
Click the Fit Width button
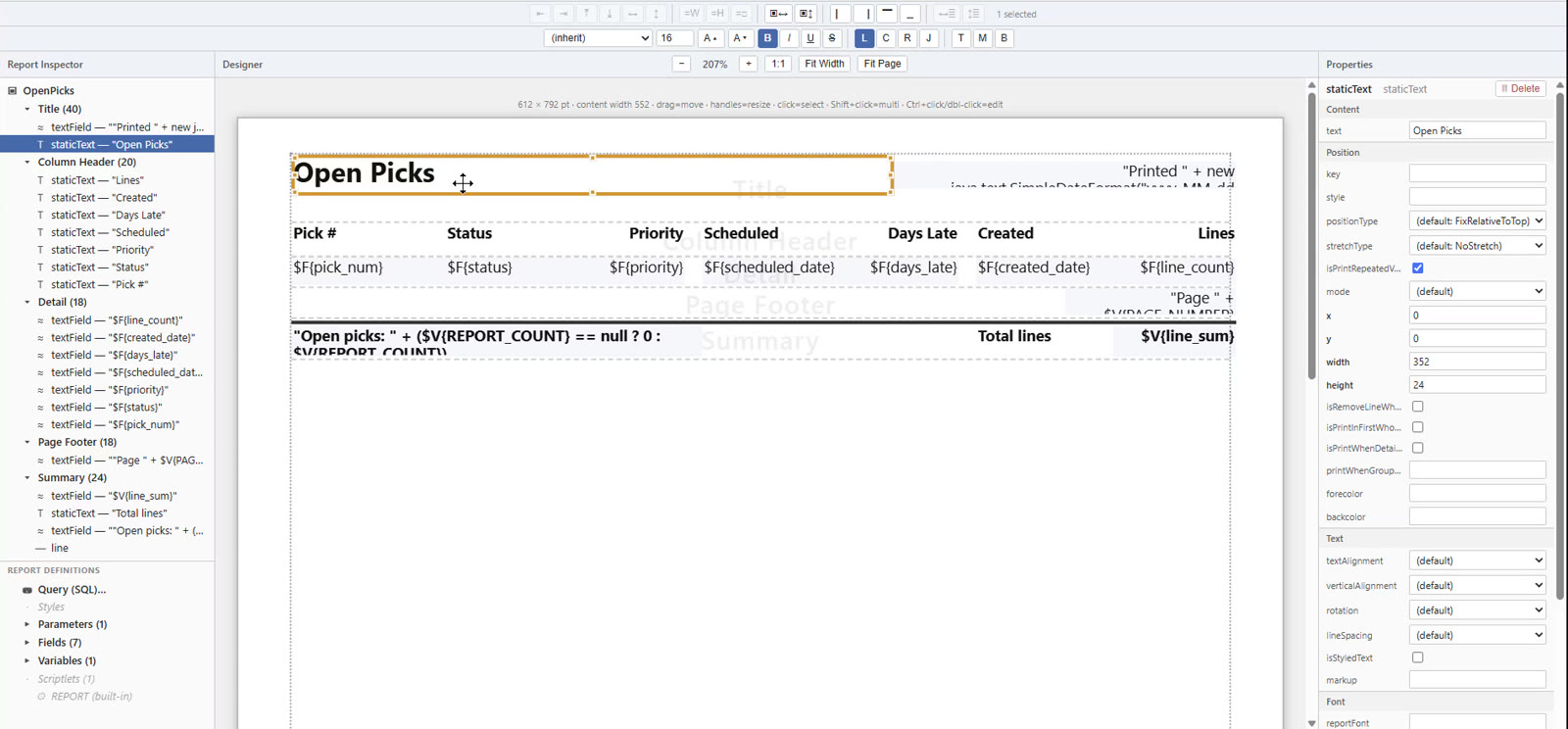coord(824,64)
